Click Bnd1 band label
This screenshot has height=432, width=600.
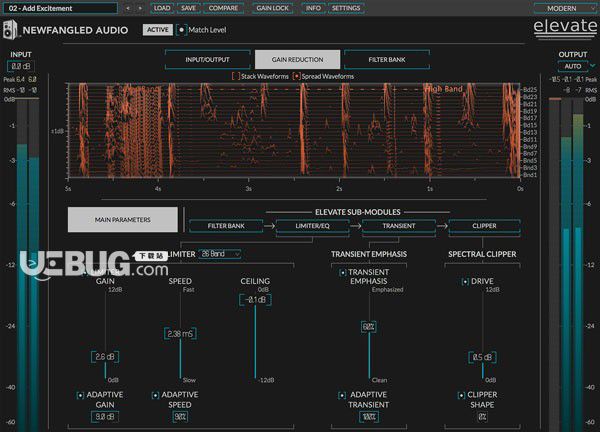530,175
